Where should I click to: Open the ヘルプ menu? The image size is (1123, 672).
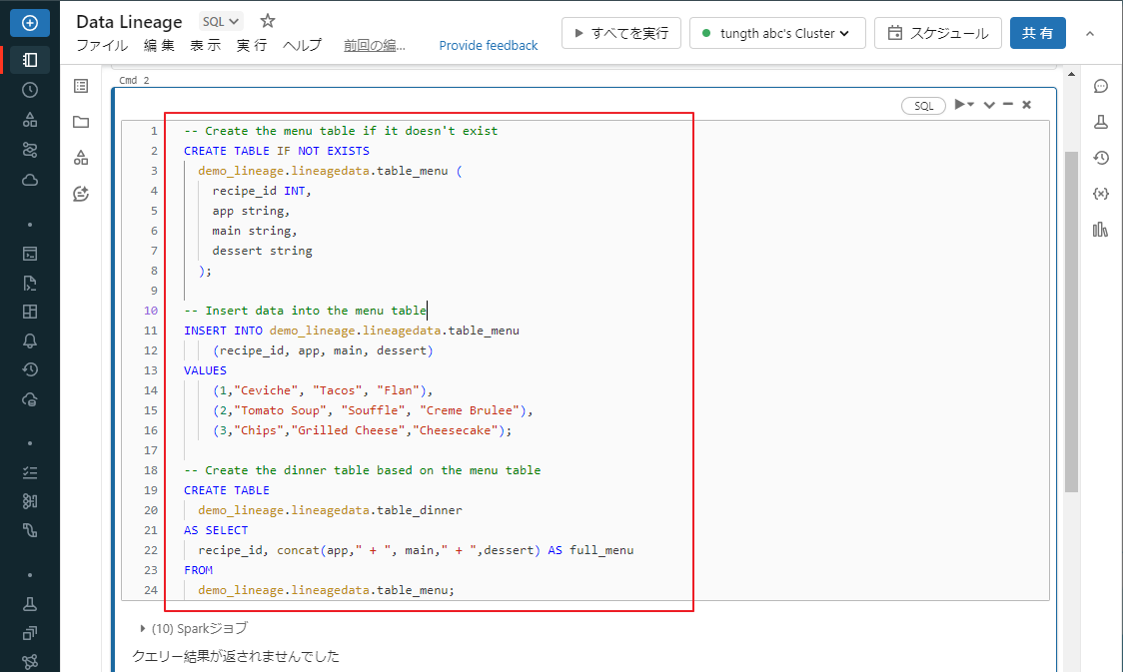(302, 46)
